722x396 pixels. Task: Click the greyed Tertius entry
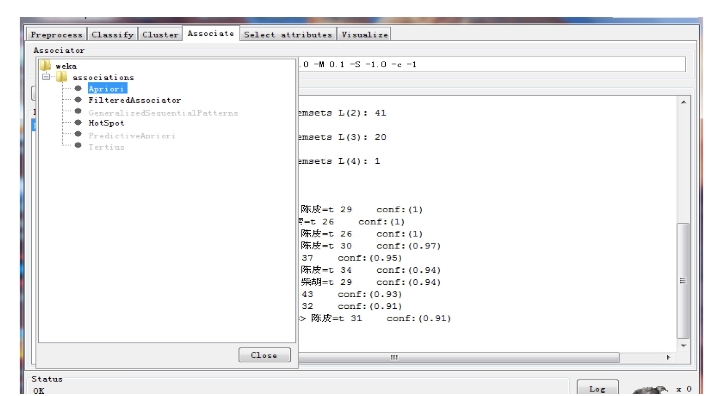click(106, 147)
